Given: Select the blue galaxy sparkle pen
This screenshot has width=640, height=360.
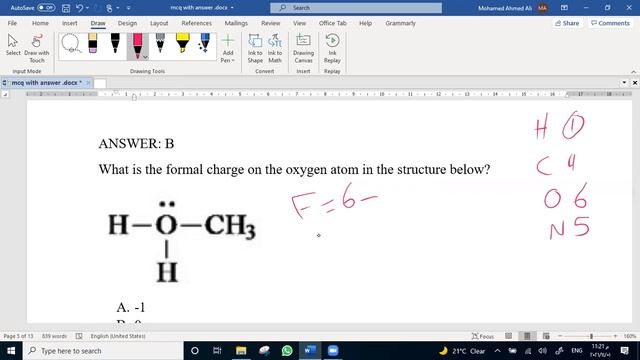Looking at the screenshot, I should pyautogui.click(x=204, y=43).
